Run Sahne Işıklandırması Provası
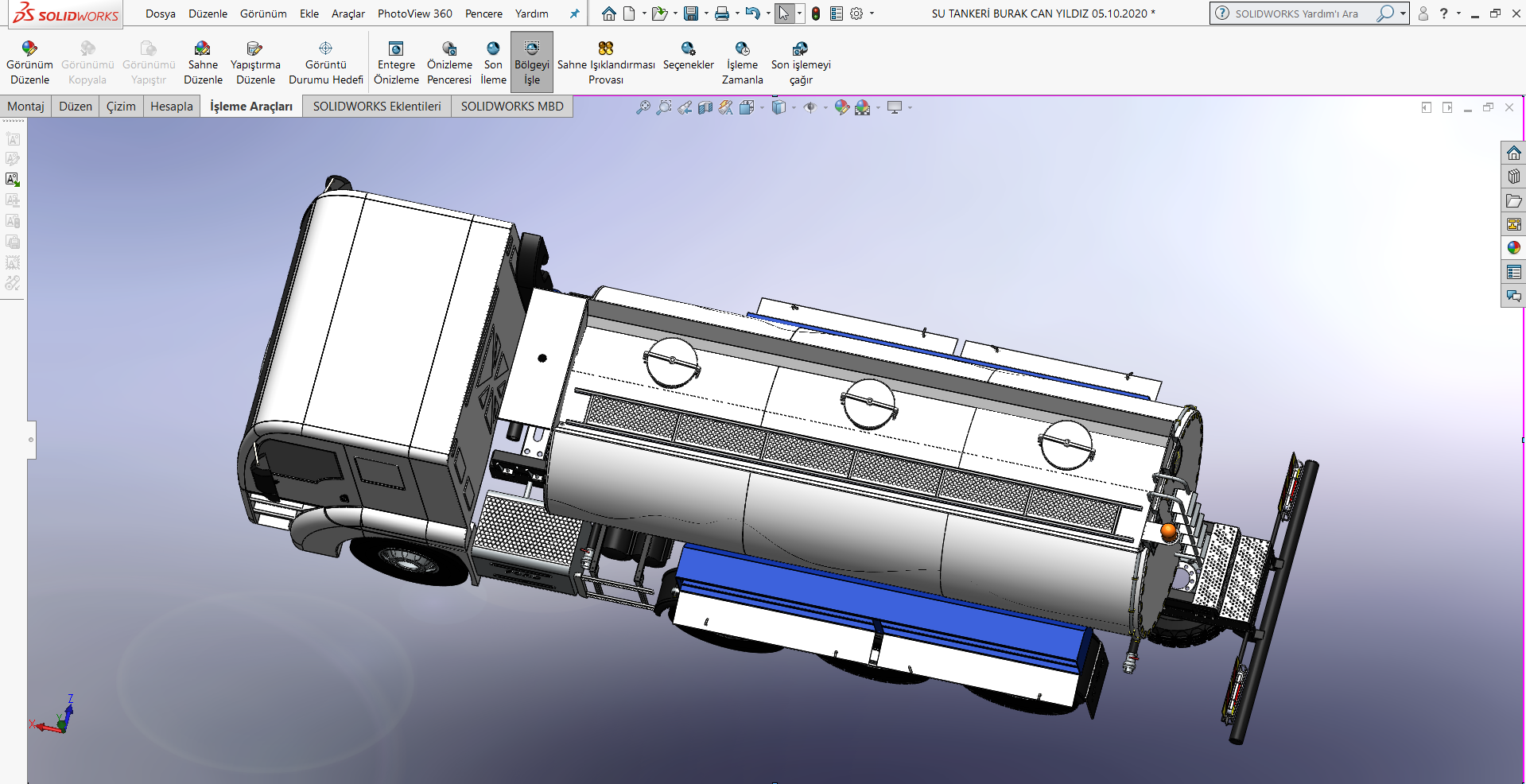The image size is (1526, 784). click(606, 63)
